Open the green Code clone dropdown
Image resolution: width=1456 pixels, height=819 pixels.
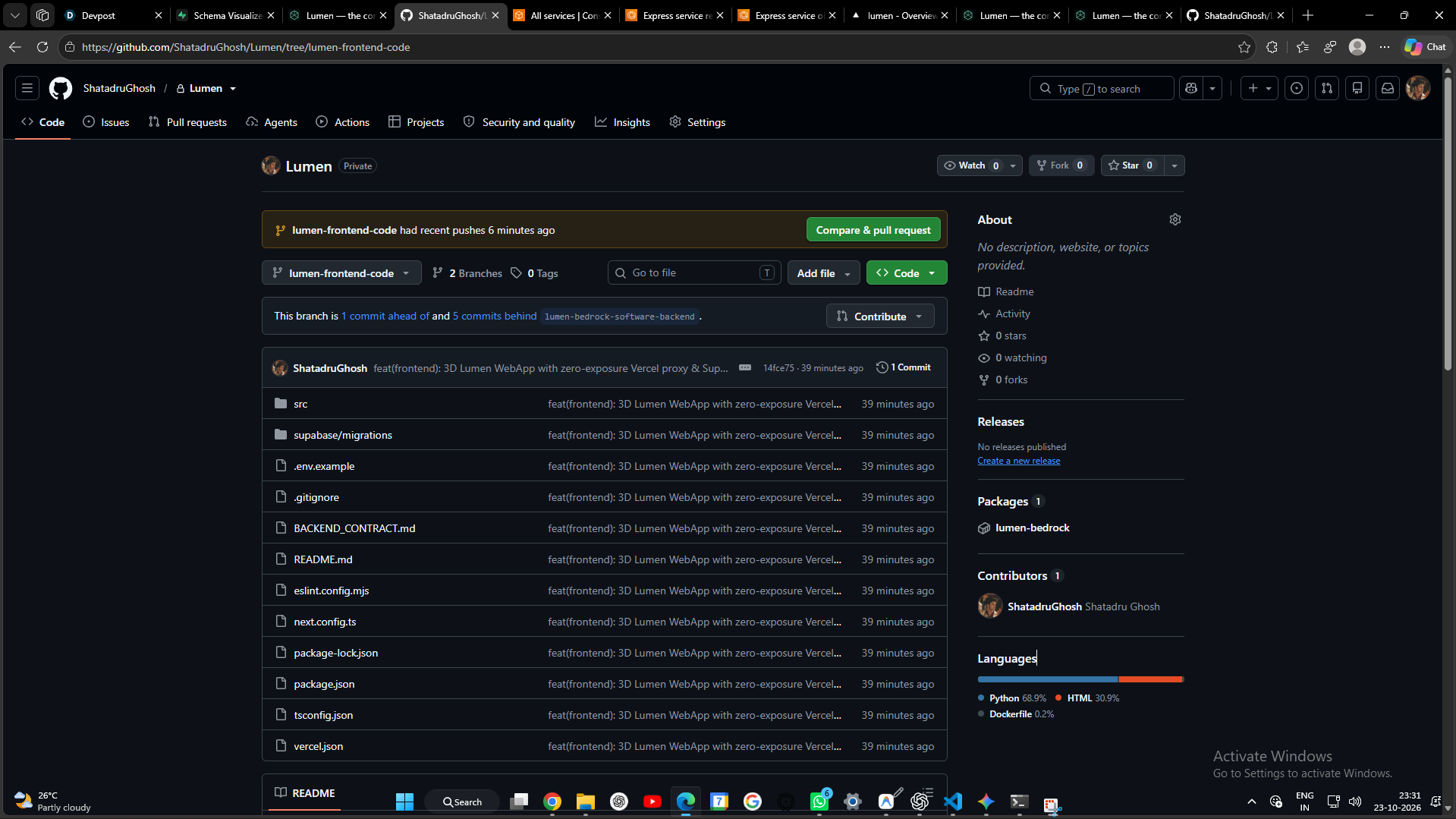click(907, 273)
